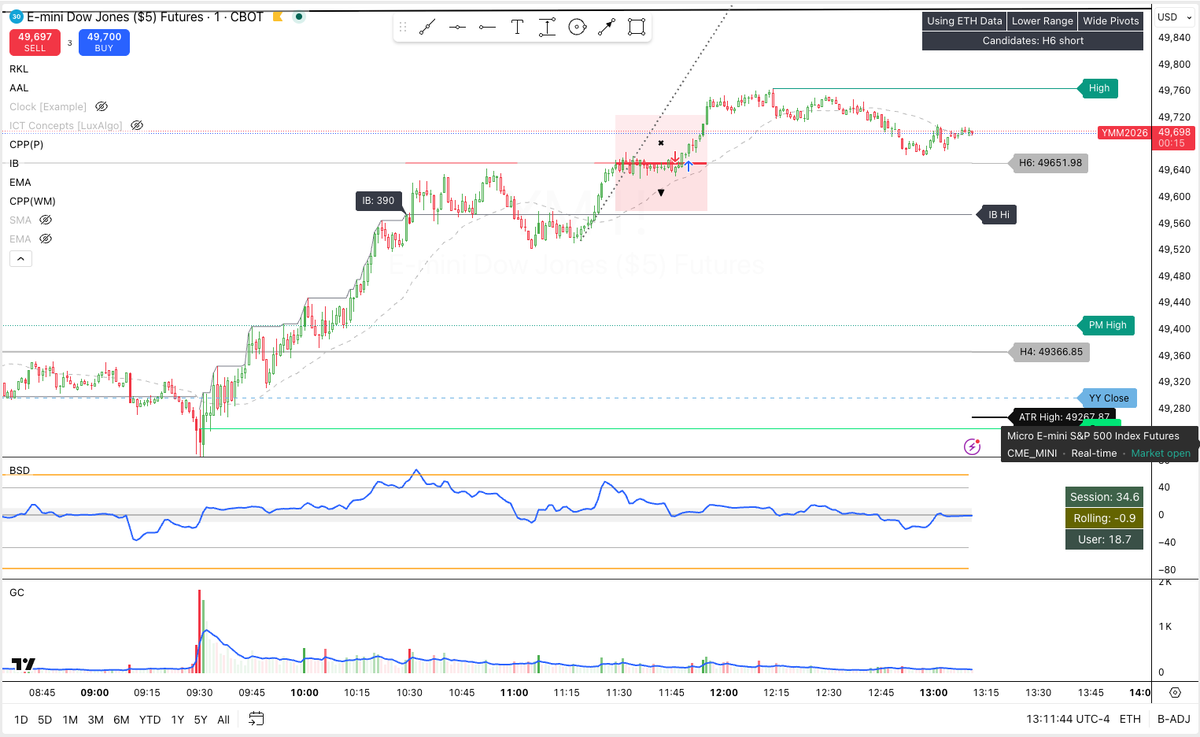
Task: Select the Text annotation tool
Action: click(517, 28)
